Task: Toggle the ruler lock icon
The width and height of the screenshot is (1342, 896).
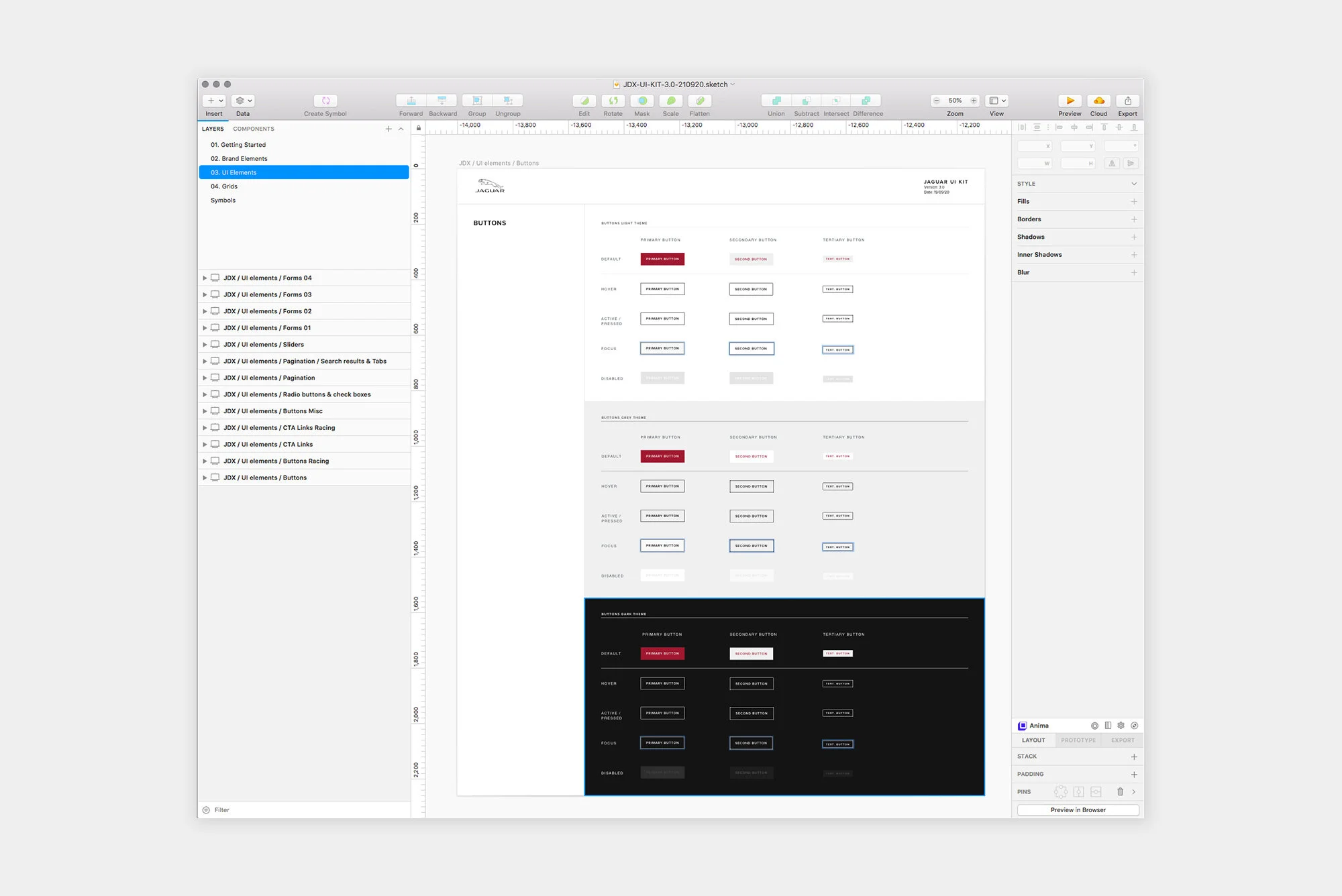Action: [418, 128]
